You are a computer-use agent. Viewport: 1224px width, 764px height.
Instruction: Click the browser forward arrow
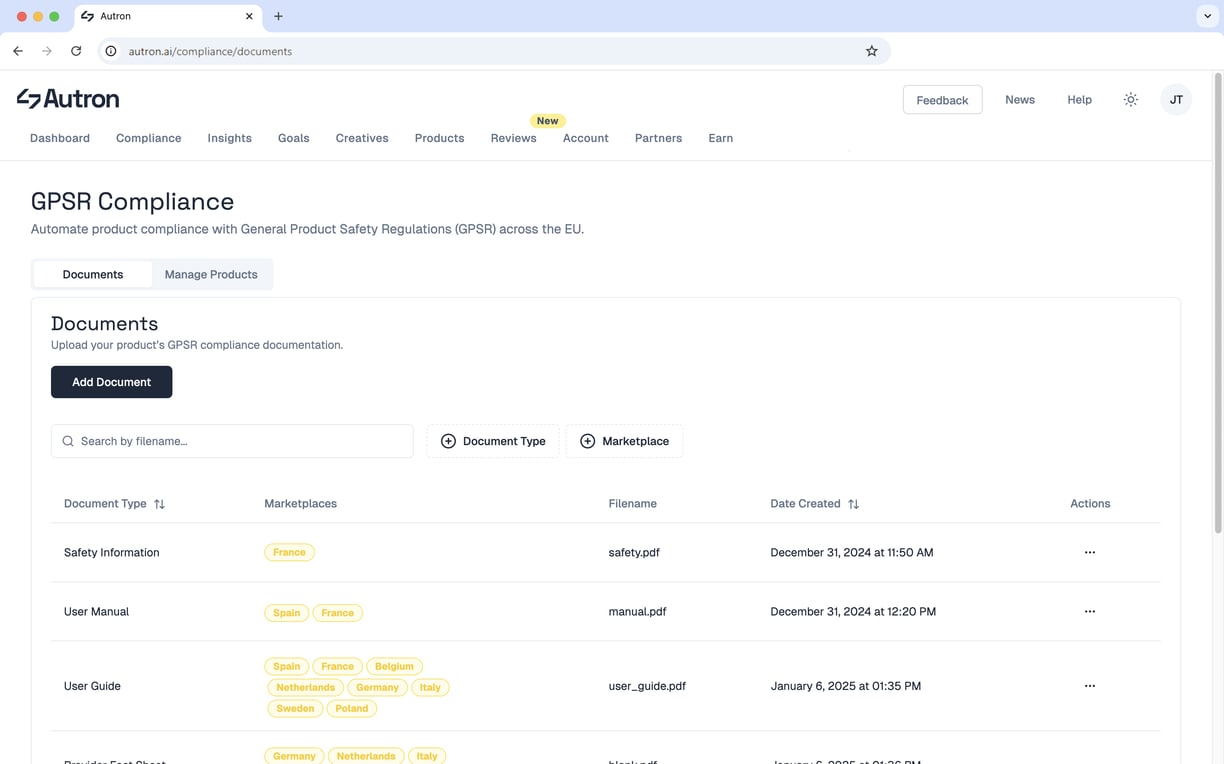(x=47, y=51)
